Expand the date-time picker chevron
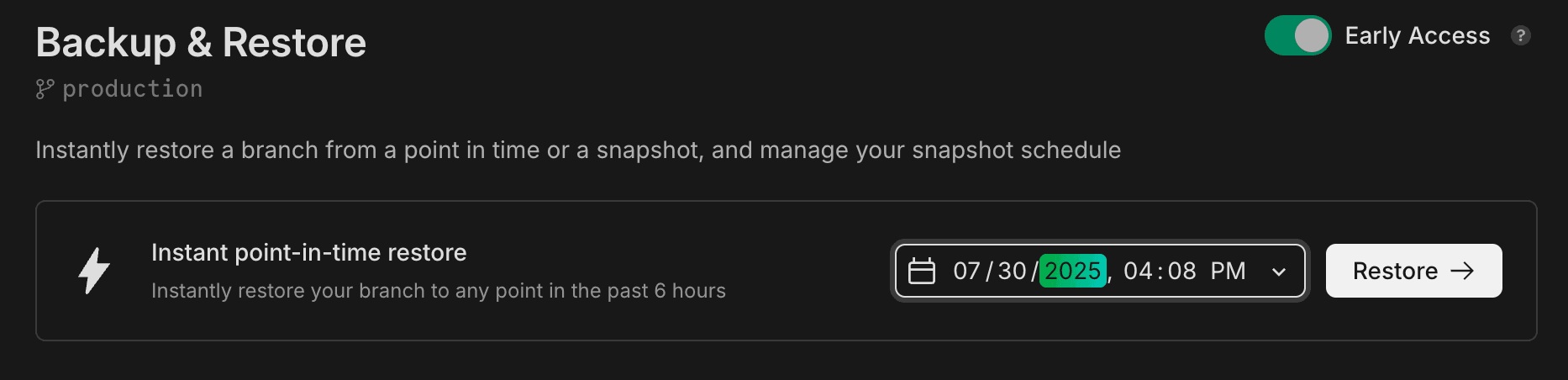Screen dimensions: 1568x380 1279,272
